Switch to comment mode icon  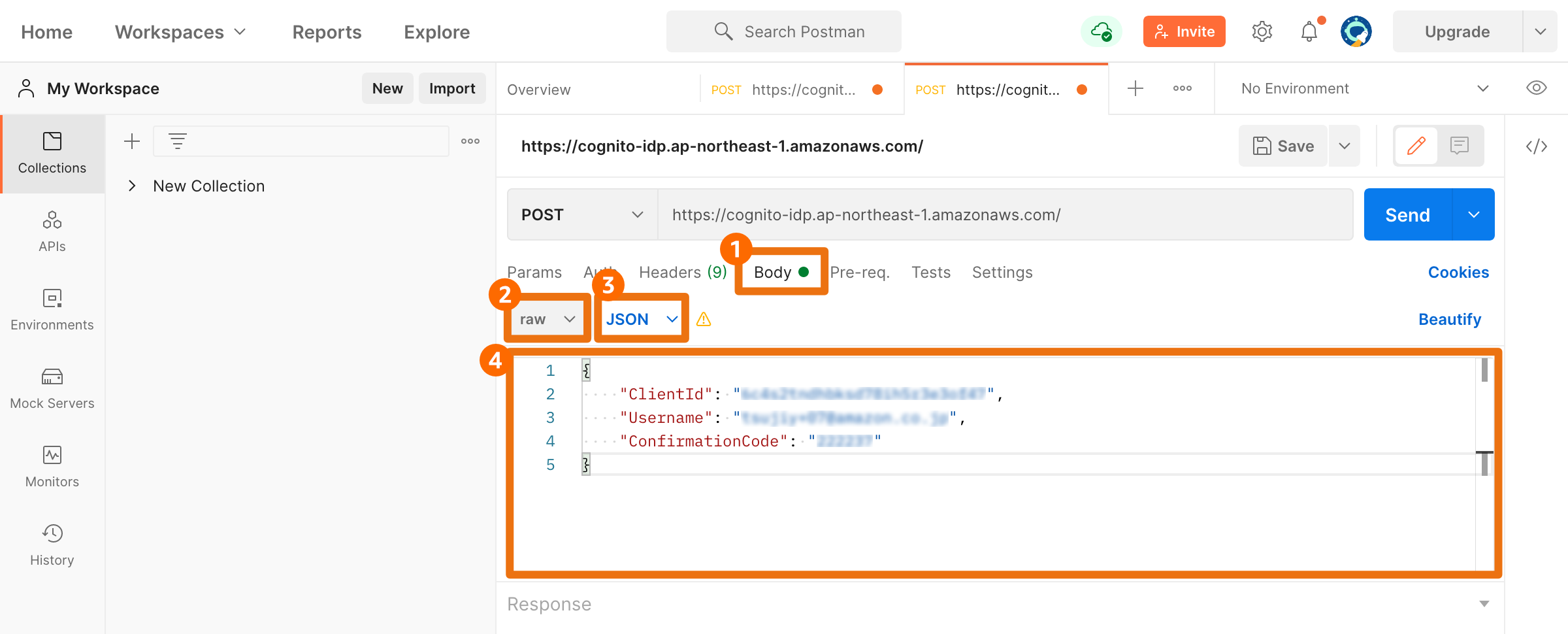[x=1460, y=146]
